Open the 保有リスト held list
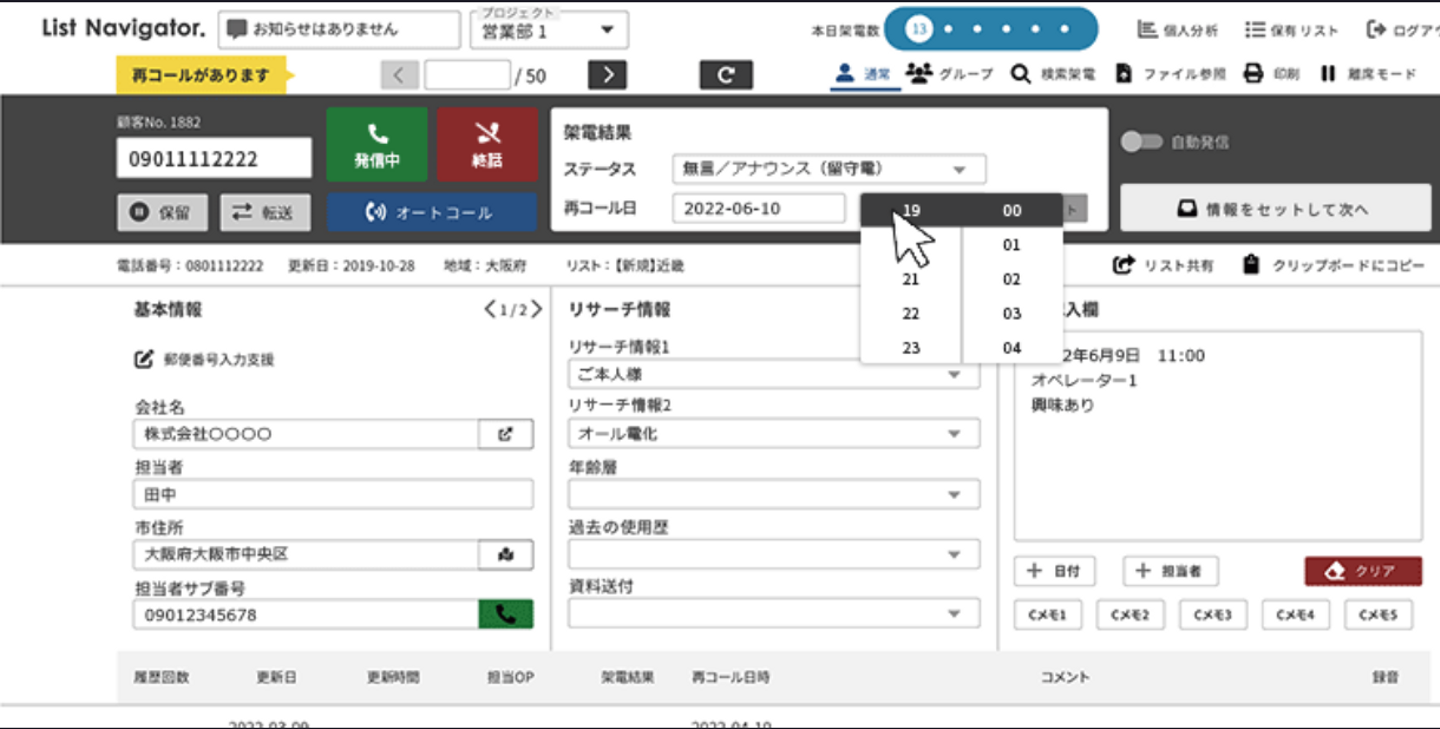The image size is (1440, 729). tap(1292, 30)
